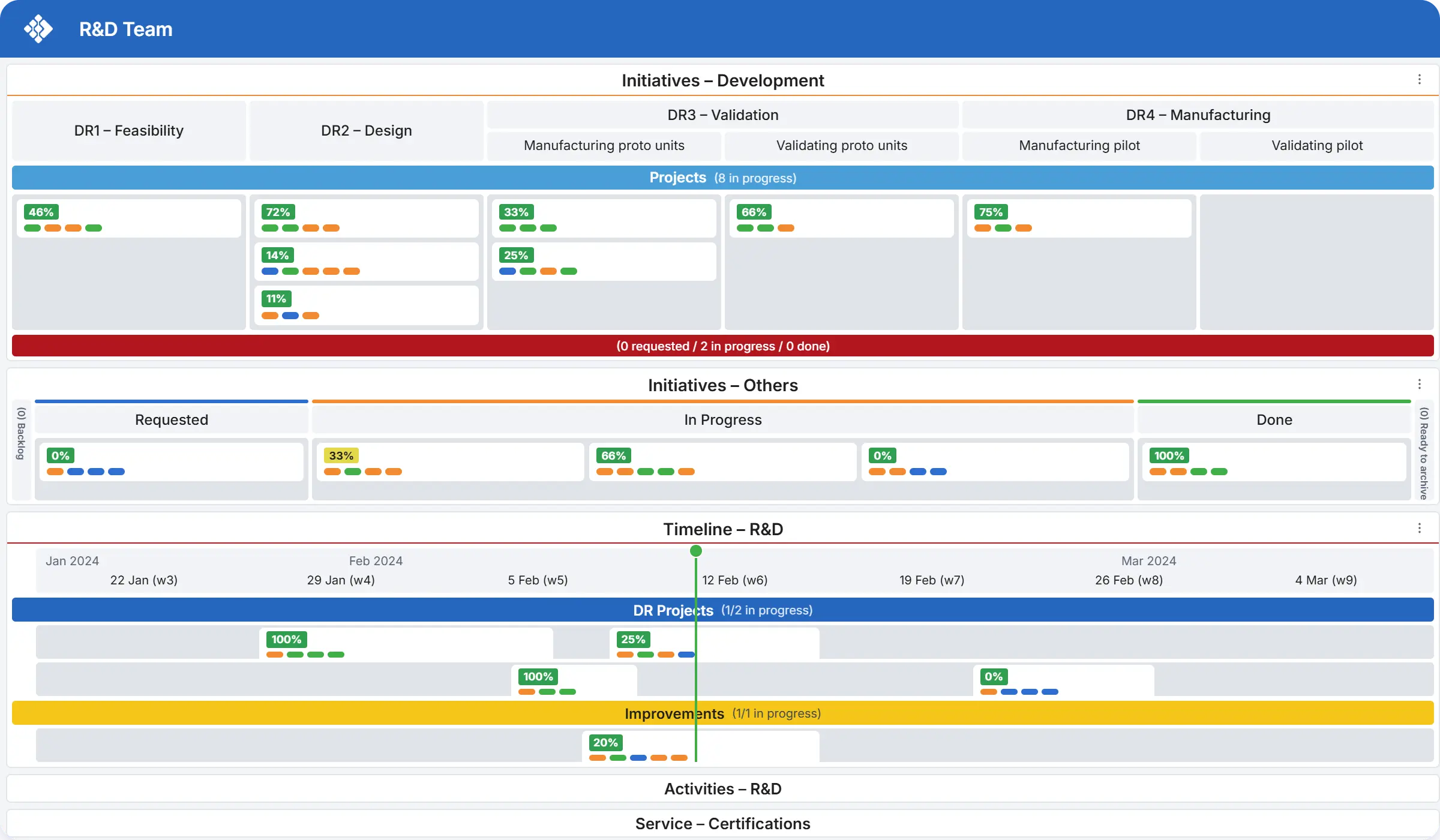This screenshot has width=1440, height=840.
Task: Select the 20% Improvements timeline card
Action: (701, 746)
